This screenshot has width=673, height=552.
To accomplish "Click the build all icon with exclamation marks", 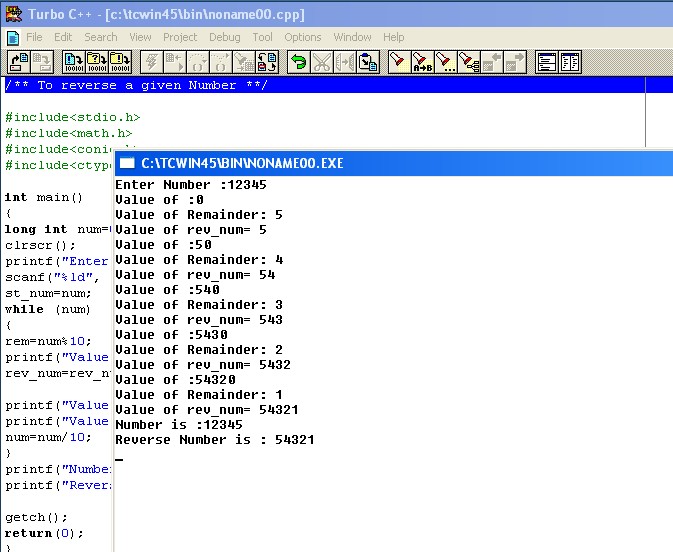I will coord(120,62).
